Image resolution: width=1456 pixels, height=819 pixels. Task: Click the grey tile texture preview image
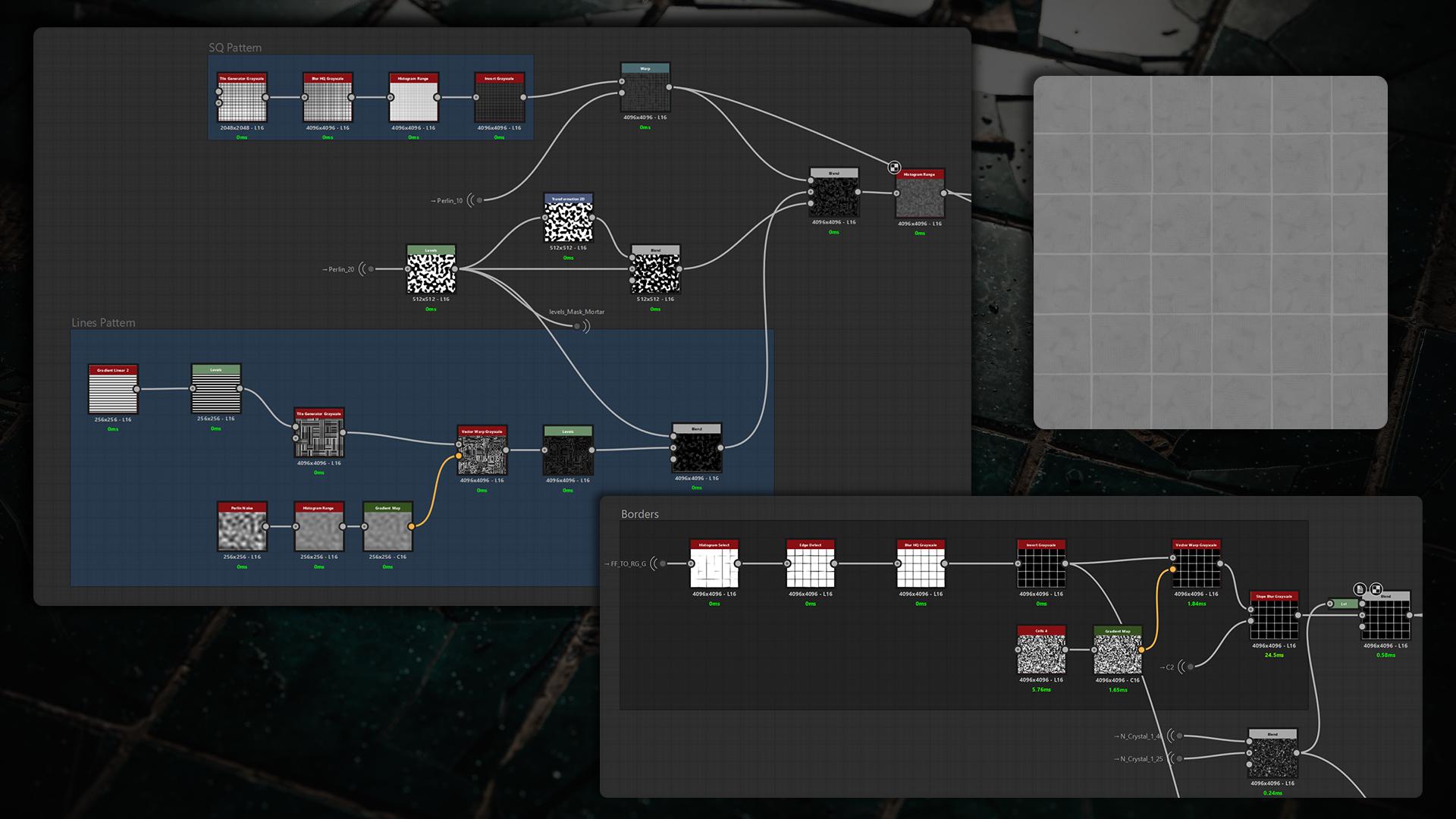[x=1210, y=253]
